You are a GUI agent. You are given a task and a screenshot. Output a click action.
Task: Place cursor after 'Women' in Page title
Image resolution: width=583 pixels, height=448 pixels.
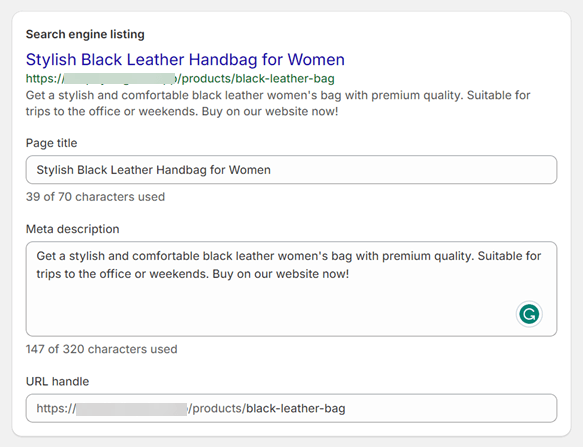pos(271,170)
